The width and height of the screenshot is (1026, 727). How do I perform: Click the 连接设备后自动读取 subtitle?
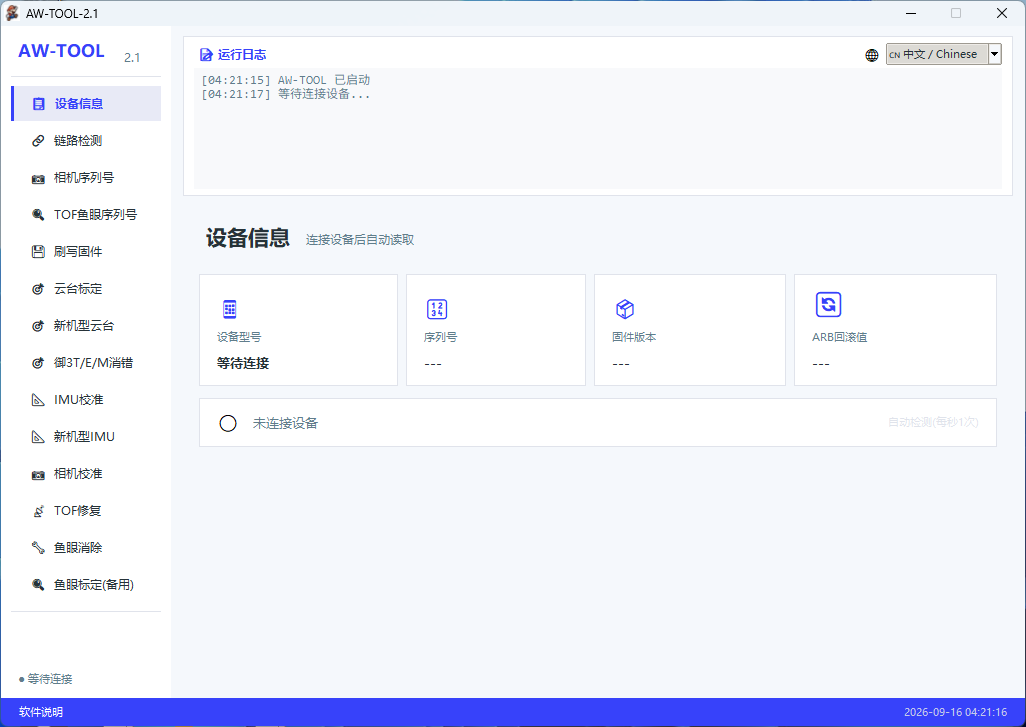click(x=360, y=240)
